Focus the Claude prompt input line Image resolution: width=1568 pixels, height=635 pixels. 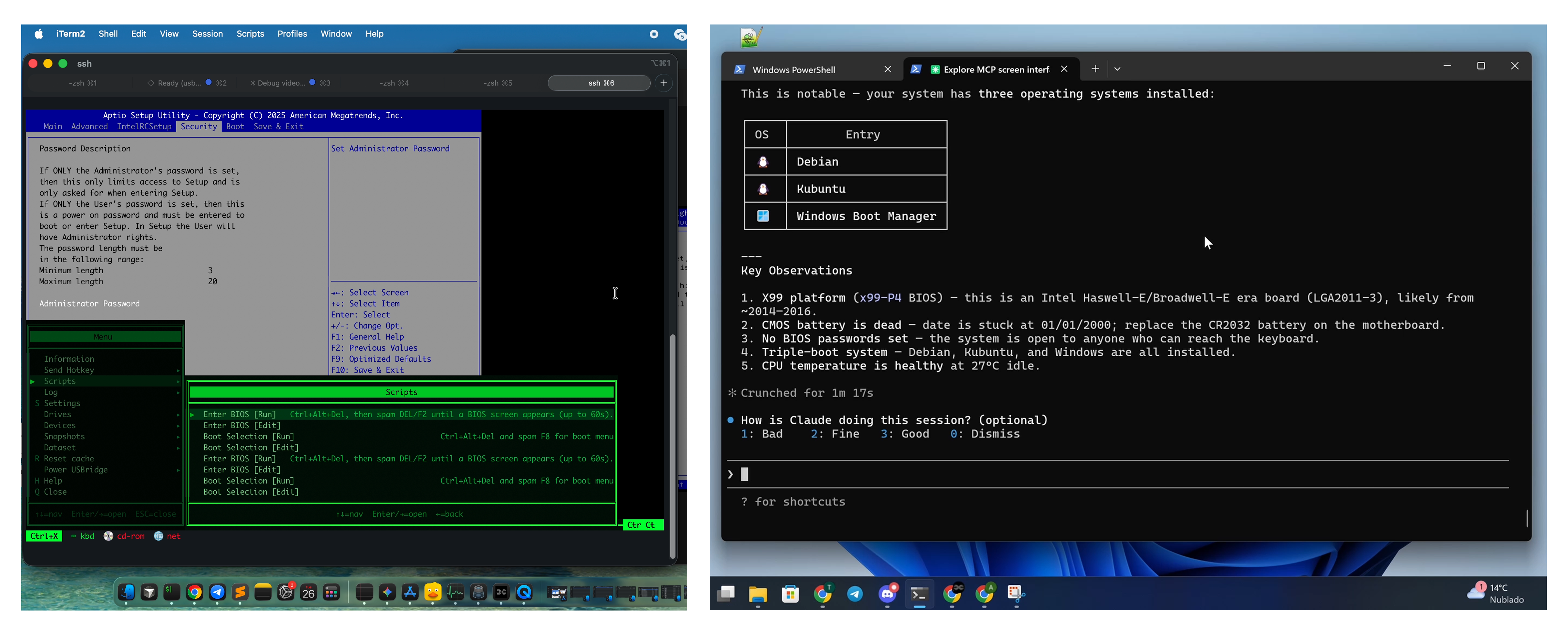pos(1118,474)
